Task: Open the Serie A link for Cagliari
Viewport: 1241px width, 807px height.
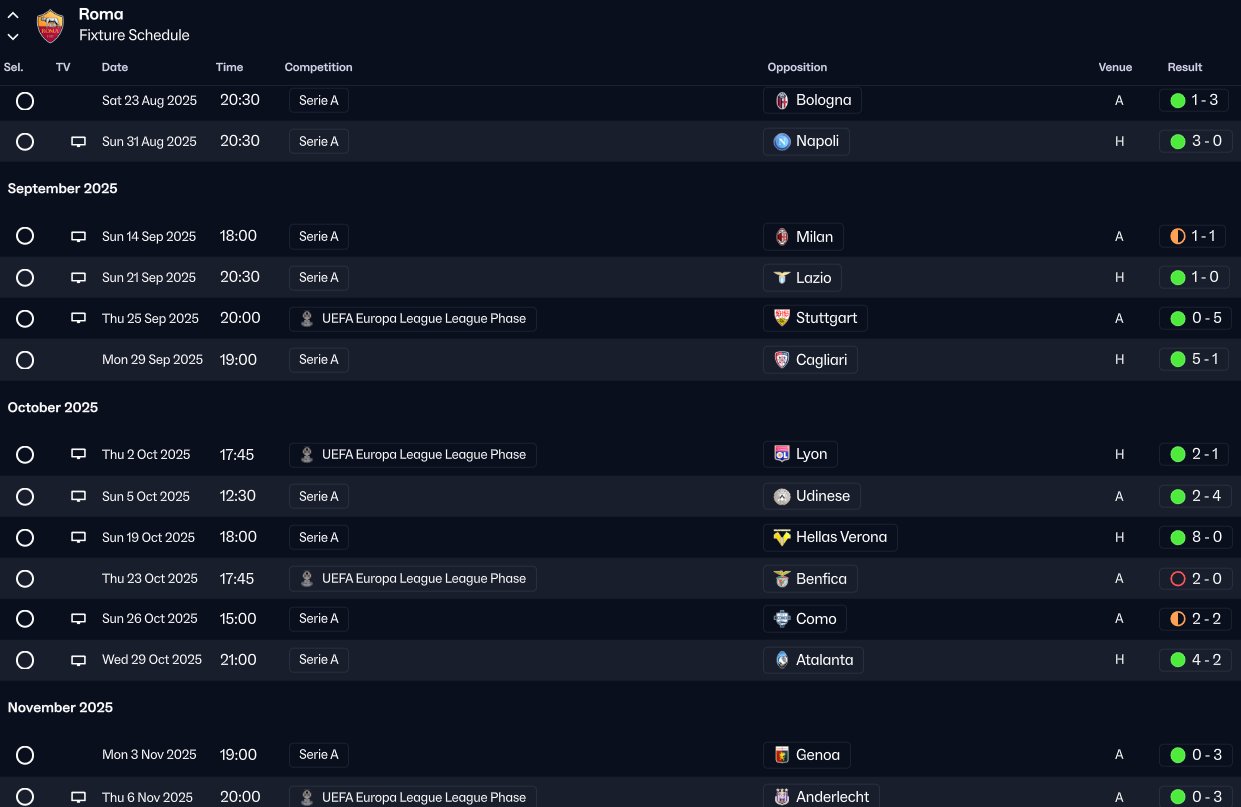Action: 319,360
